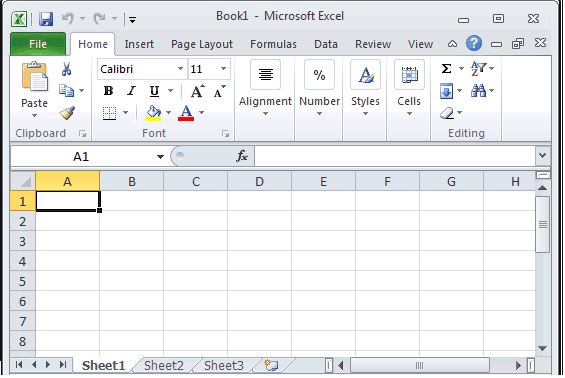Click the Copy icon
Screen dimensions: 565x378
66,90
